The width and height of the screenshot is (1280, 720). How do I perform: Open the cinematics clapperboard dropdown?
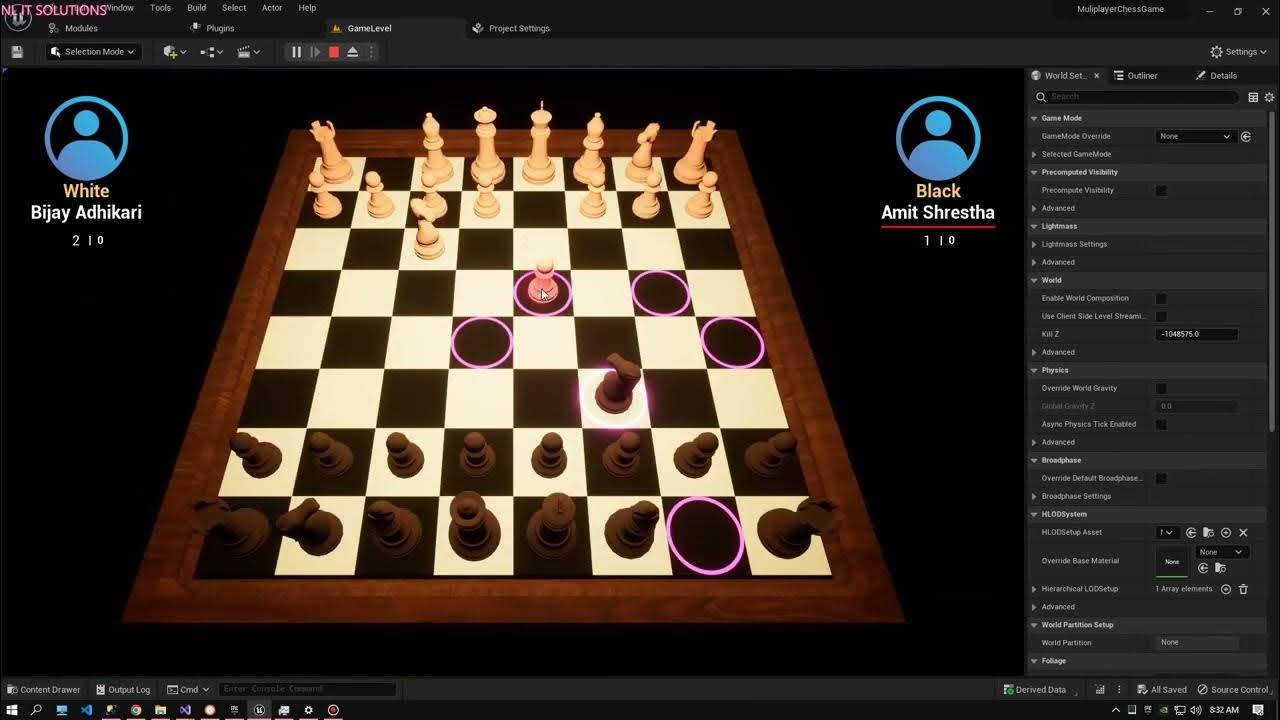(x=248, y=52)
